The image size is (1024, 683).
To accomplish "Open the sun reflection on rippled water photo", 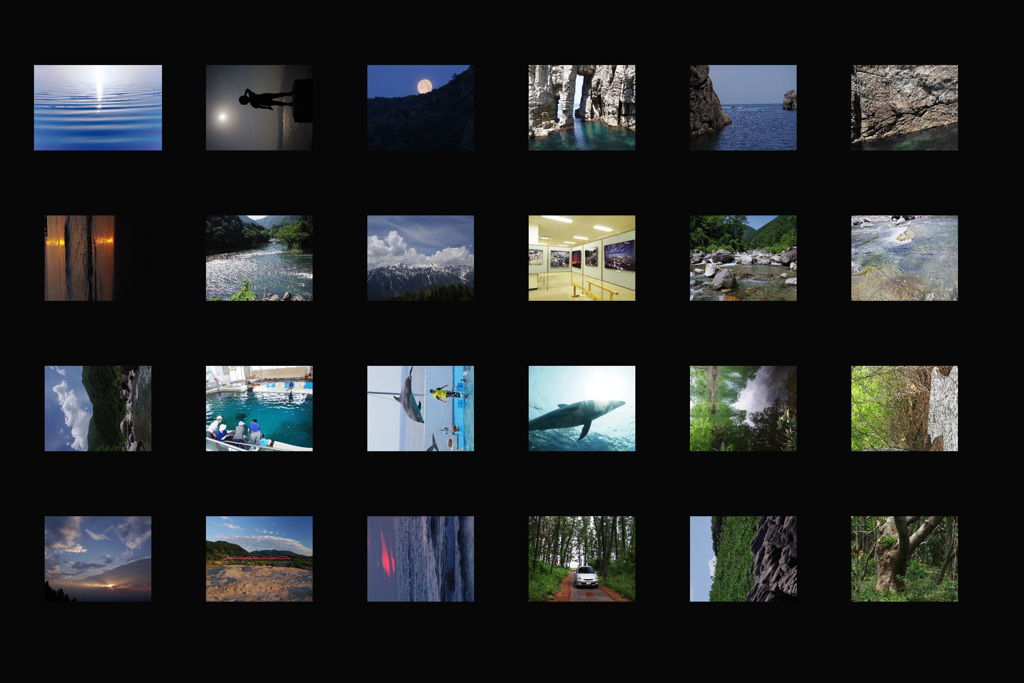I will (x=97, y=108).
